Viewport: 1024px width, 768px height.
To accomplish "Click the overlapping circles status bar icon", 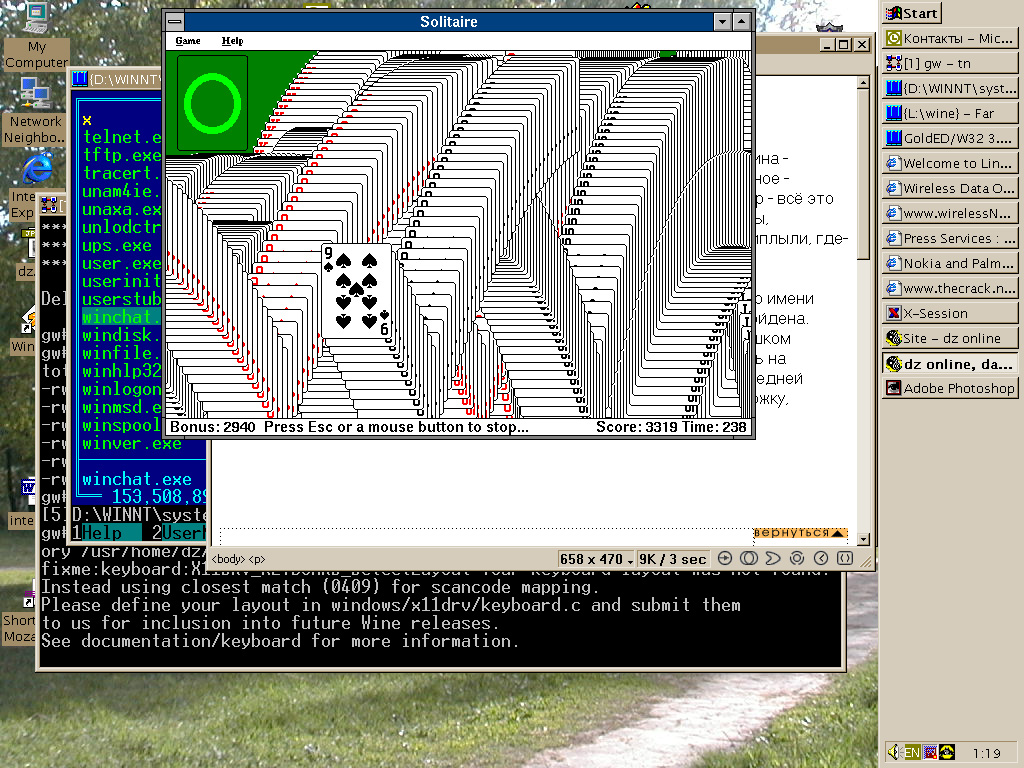I will click(749, 558).
